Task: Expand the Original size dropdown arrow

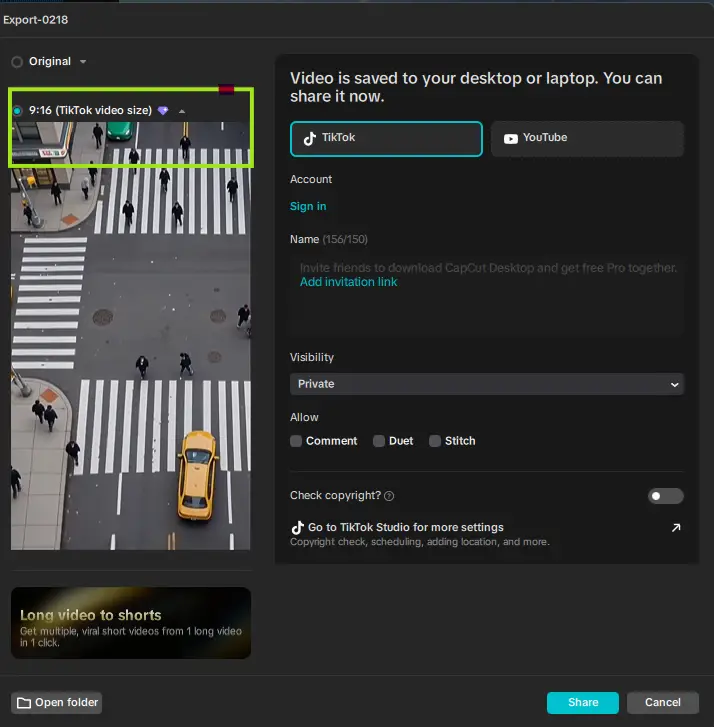Action: (x=83, y=62)
